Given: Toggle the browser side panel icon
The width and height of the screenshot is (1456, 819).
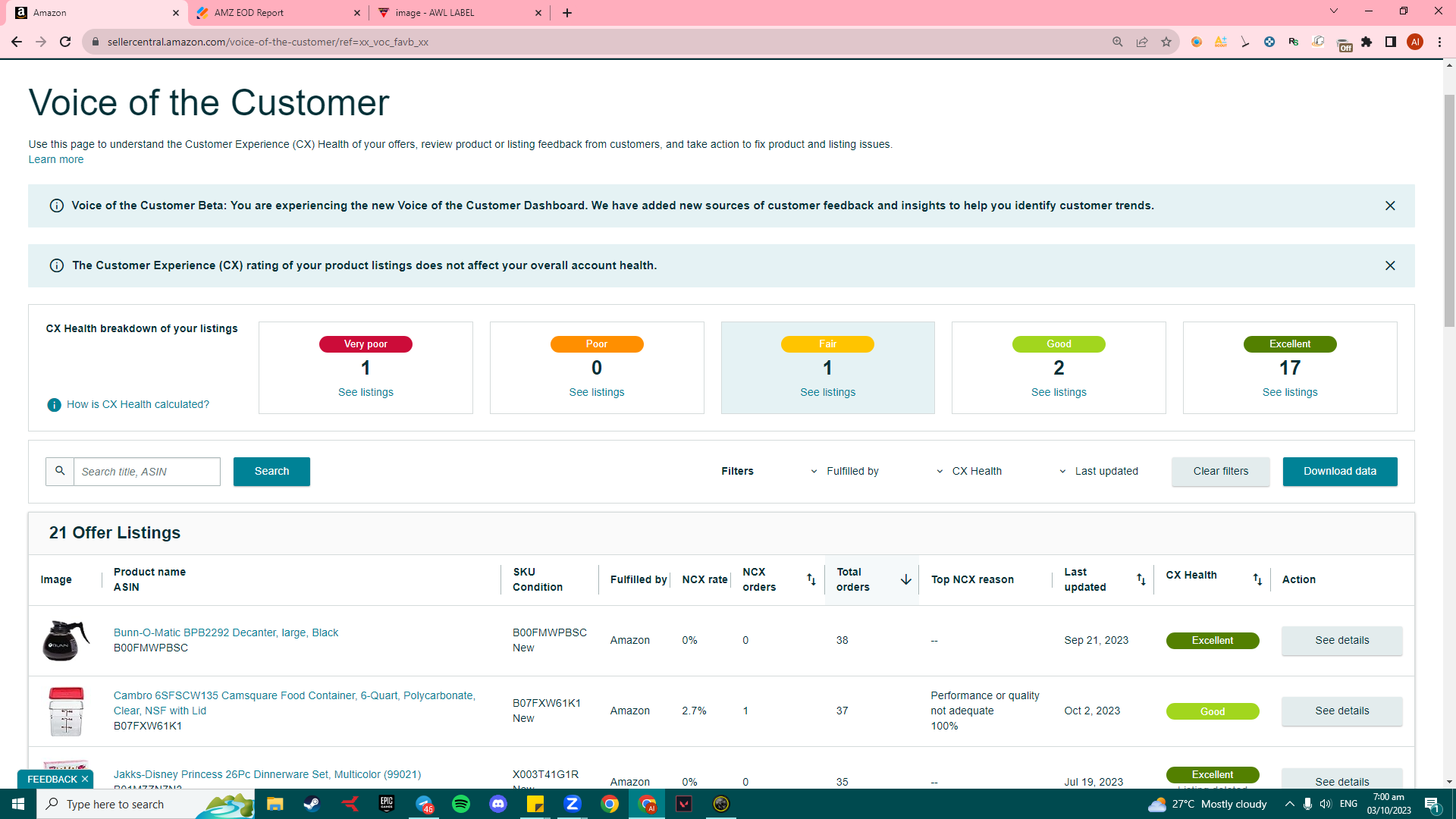Looking at the screenshot, I should click(x=1391, y=42).
